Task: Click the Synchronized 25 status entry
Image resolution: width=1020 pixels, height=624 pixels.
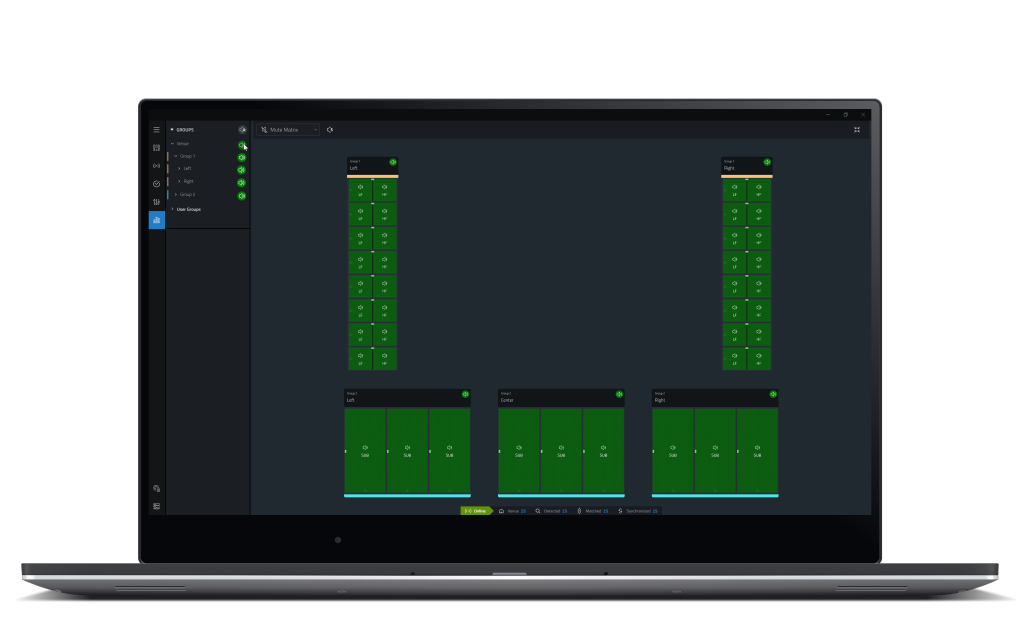Action: pyautogui.click(x=638, y=511)
